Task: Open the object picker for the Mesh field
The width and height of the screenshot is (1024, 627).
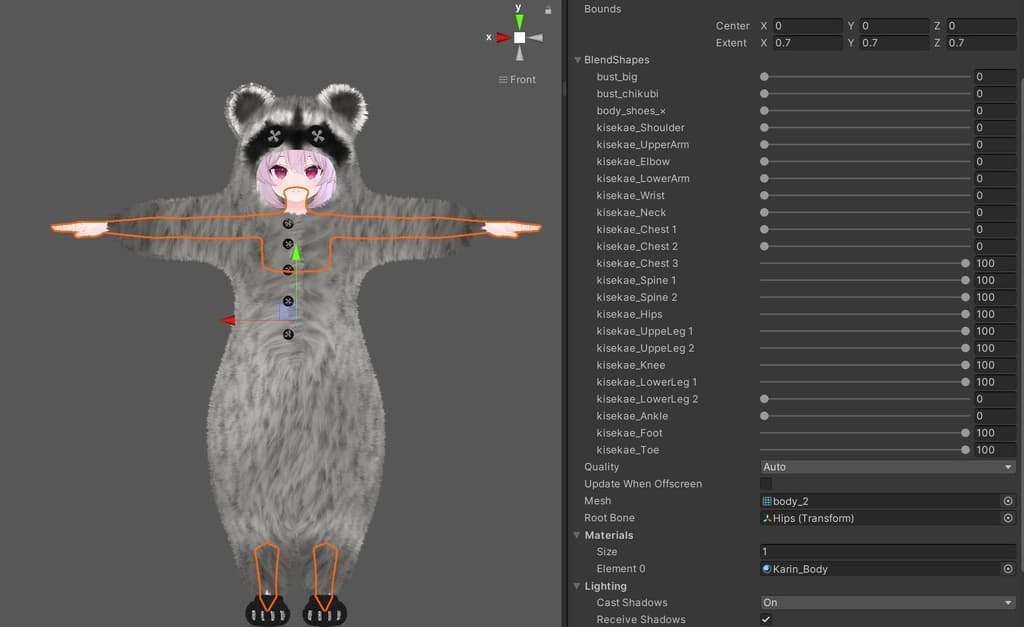Action: [1008, 501]
